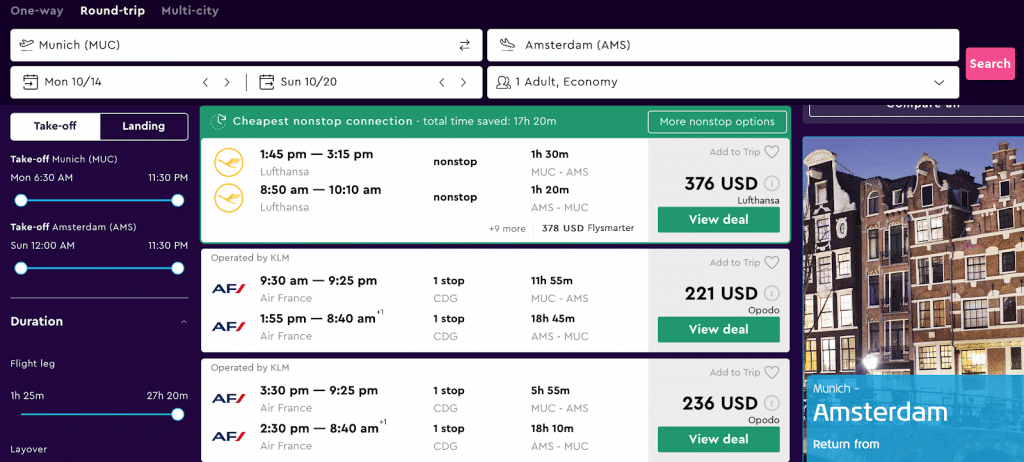The height and width of the screenshot is (462, 1024).
Task: Click Munich take-off latest time slider handle
Action: tap(178, 201)
